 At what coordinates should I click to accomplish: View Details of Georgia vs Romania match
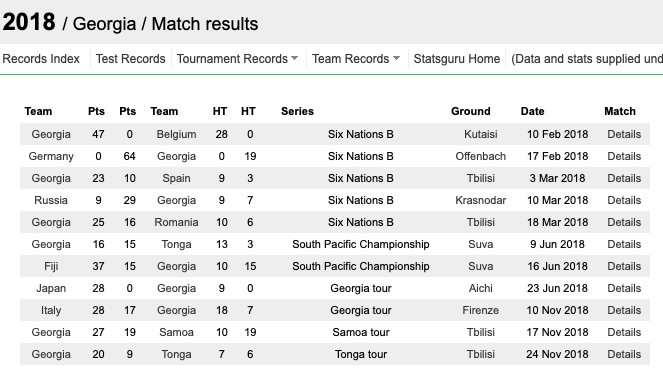624,222
